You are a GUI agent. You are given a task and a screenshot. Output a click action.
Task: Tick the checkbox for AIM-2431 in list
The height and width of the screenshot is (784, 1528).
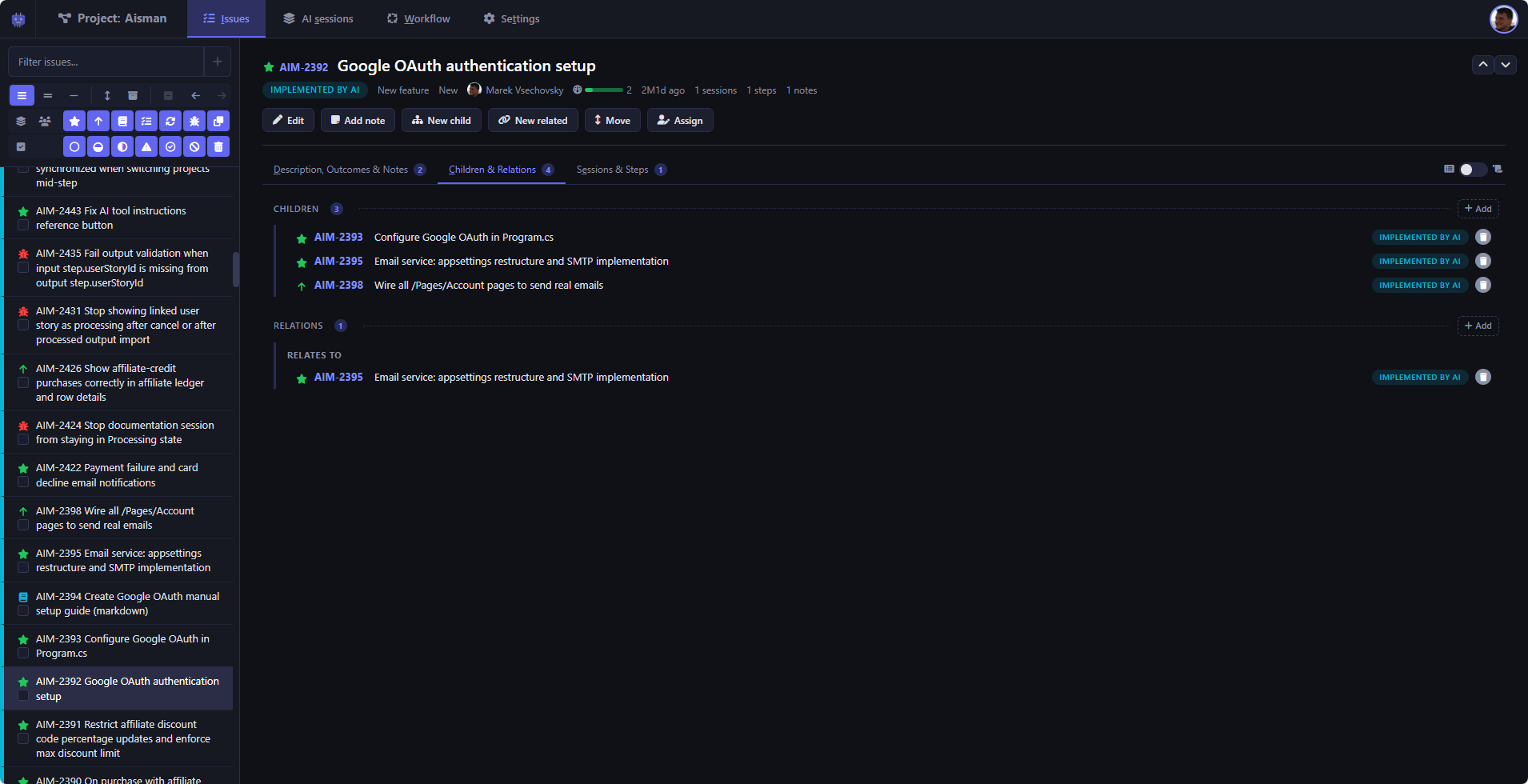tap(23, 326)
